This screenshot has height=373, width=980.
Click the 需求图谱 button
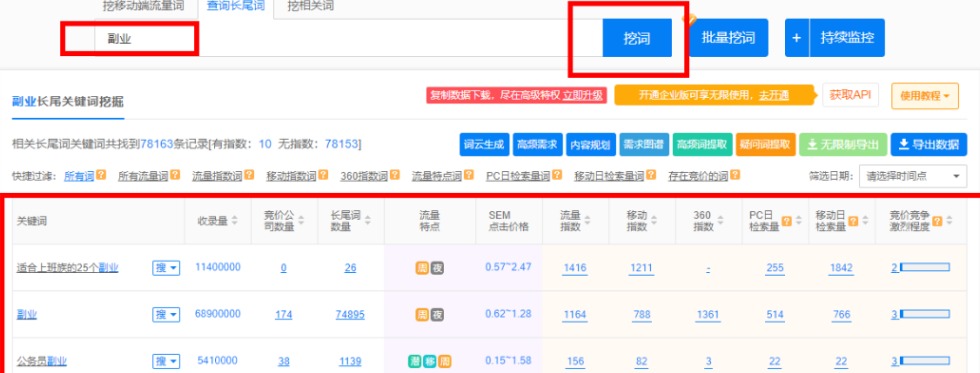pos(644,145)
